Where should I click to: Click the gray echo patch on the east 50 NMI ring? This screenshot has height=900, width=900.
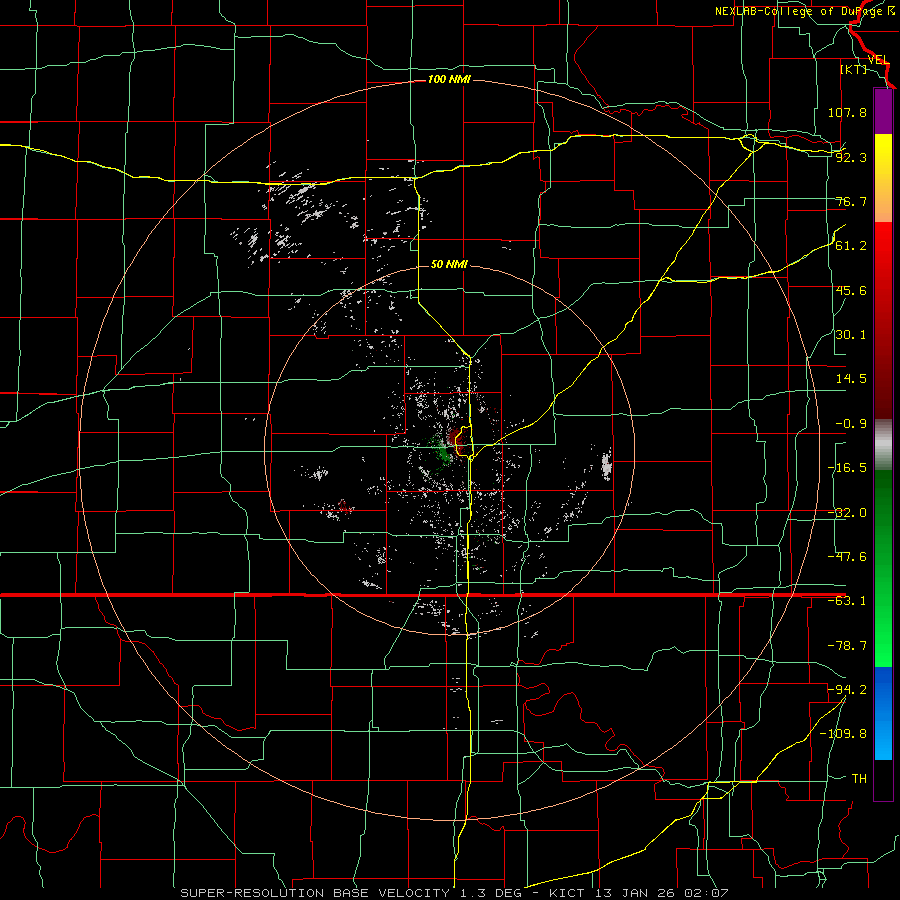pyautogui.click(x=606, y=465)
